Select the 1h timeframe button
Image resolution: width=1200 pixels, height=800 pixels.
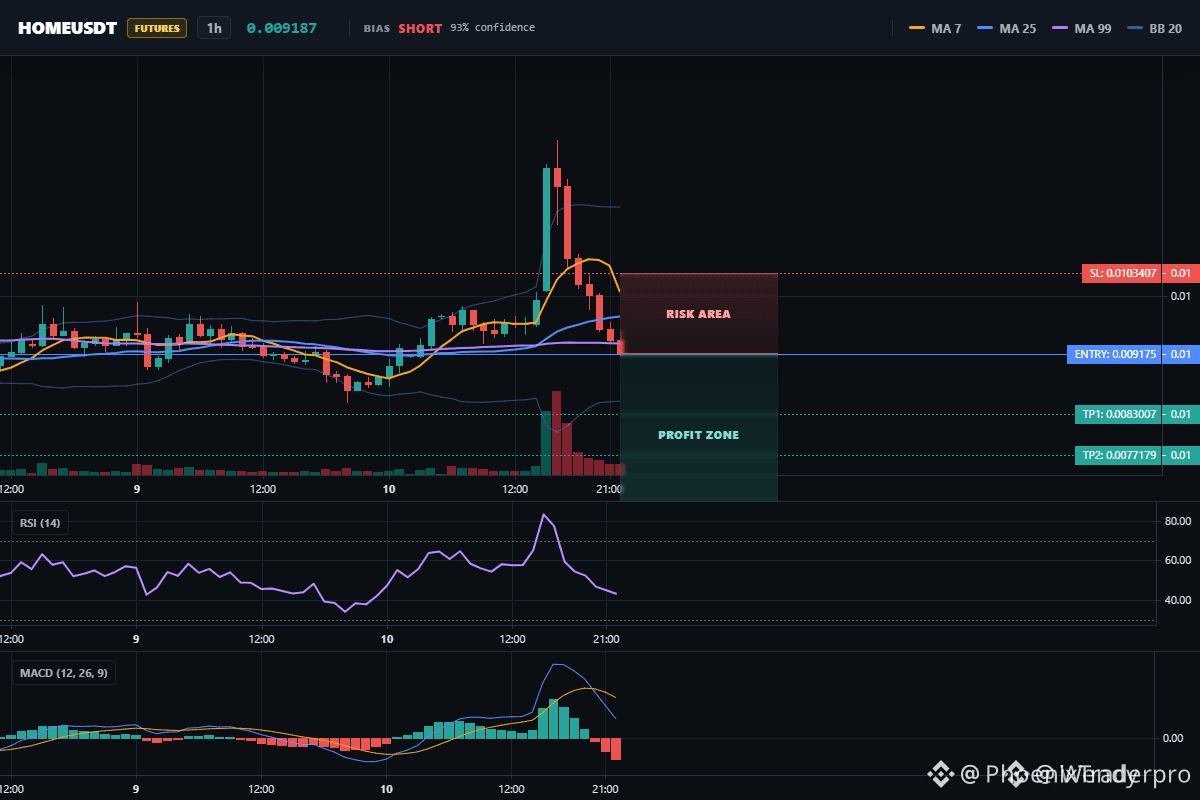pos(214,28)
